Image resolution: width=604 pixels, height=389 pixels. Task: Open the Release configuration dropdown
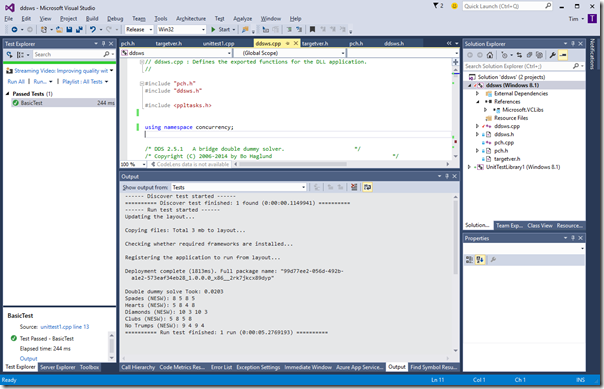[x=139, y=29]
